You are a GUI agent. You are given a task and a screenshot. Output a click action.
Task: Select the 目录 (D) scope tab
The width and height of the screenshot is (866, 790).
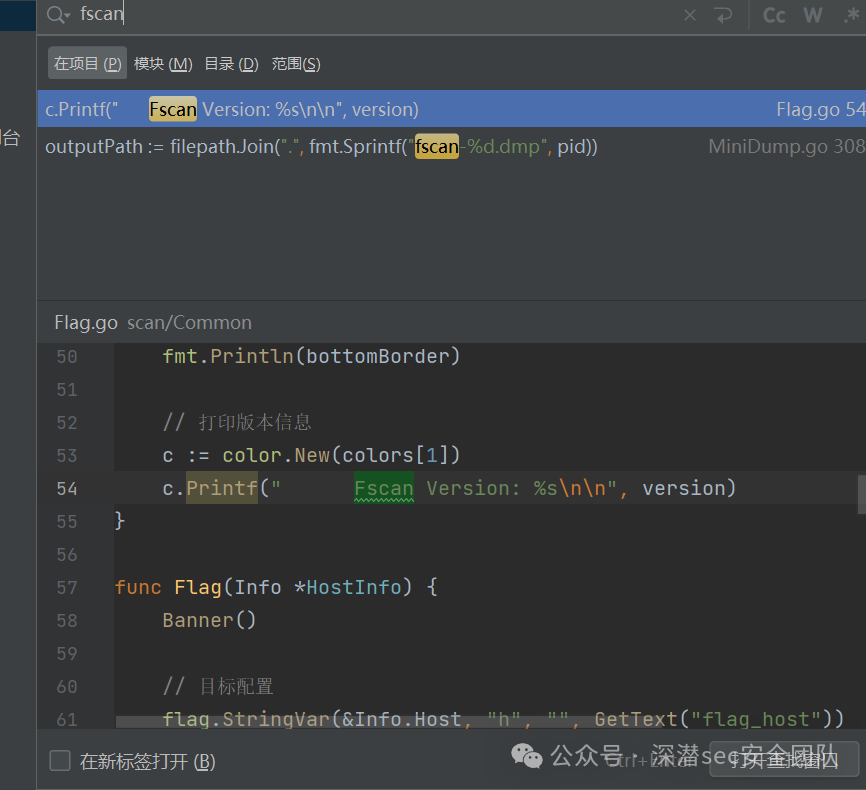231,64
